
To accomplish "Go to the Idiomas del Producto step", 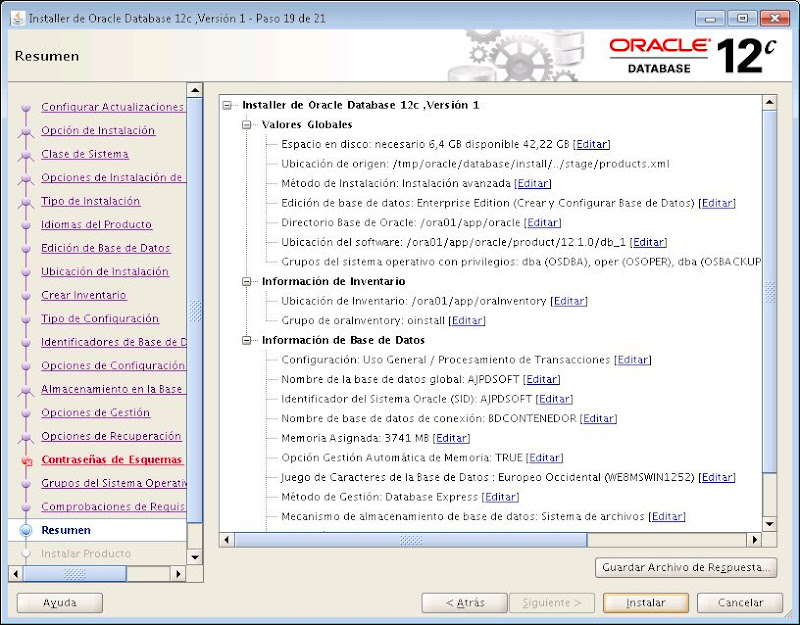I will [x=96, y=224].
